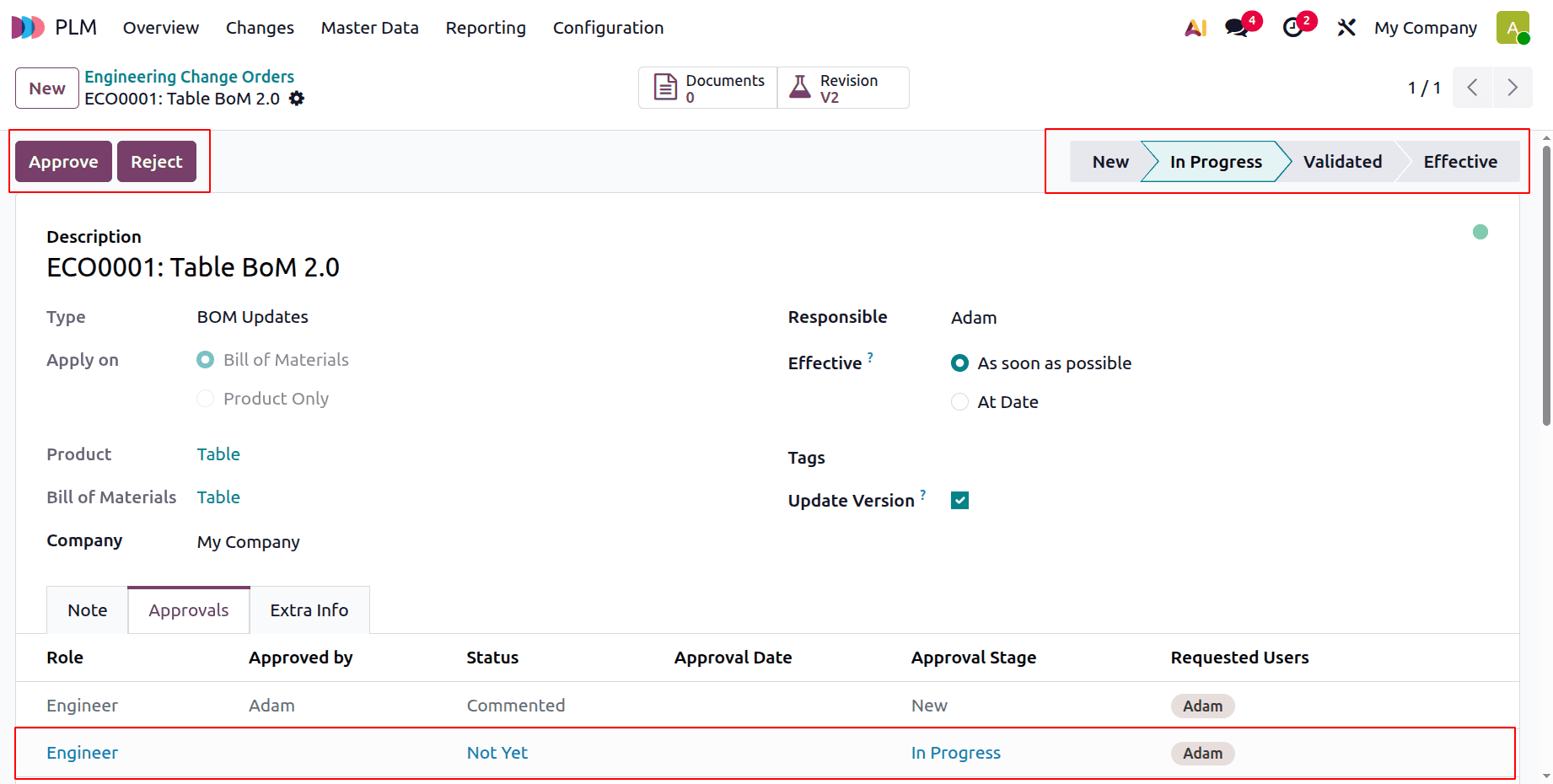Click the Approval Stage column header
This screenshot has height=784, width=1553.
974,658
